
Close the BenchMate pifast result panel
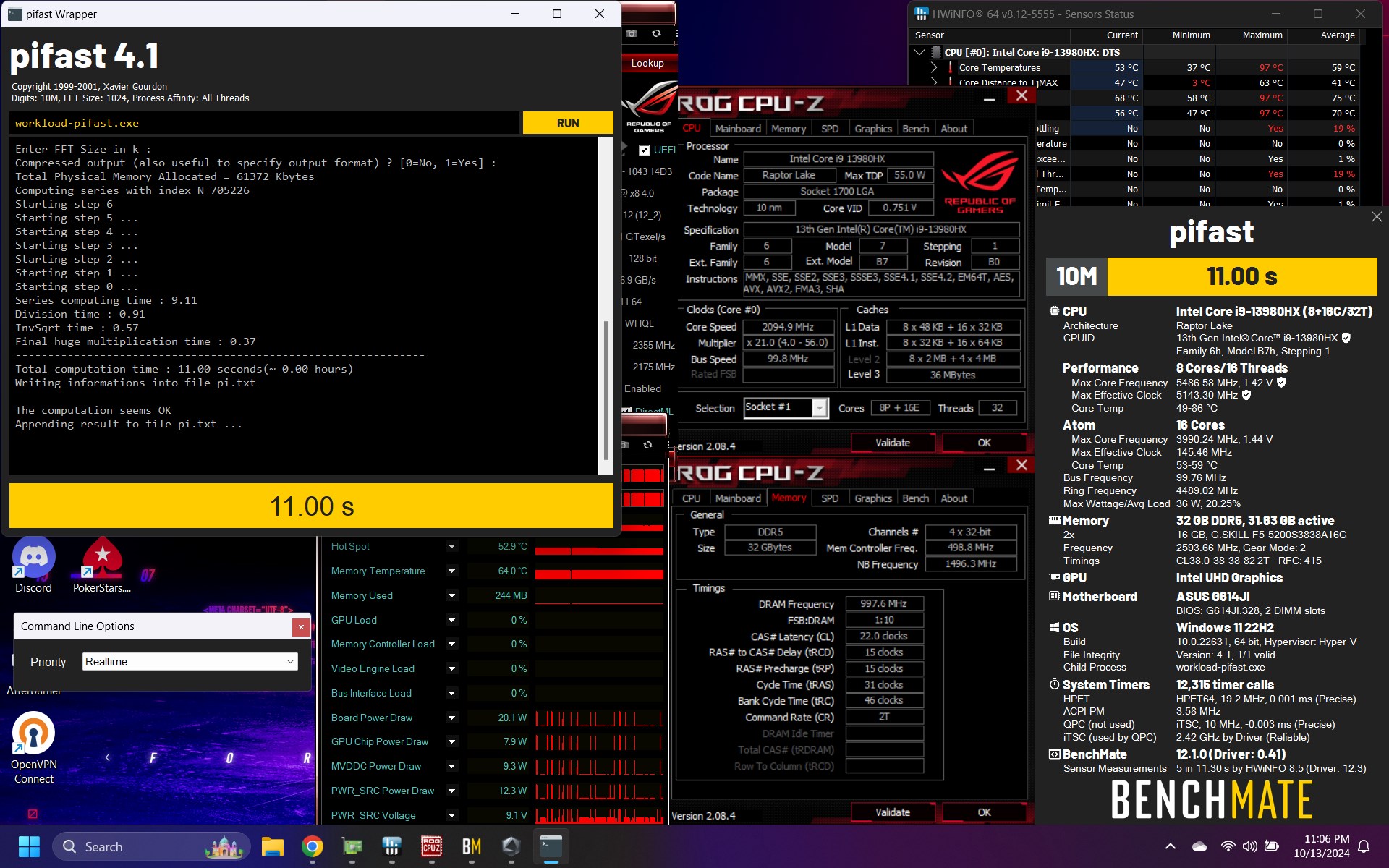[1376, 217]
